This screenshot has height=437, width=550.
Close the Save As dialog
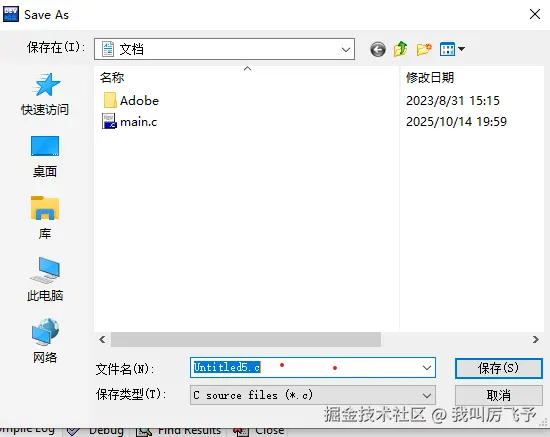[535, 14]
